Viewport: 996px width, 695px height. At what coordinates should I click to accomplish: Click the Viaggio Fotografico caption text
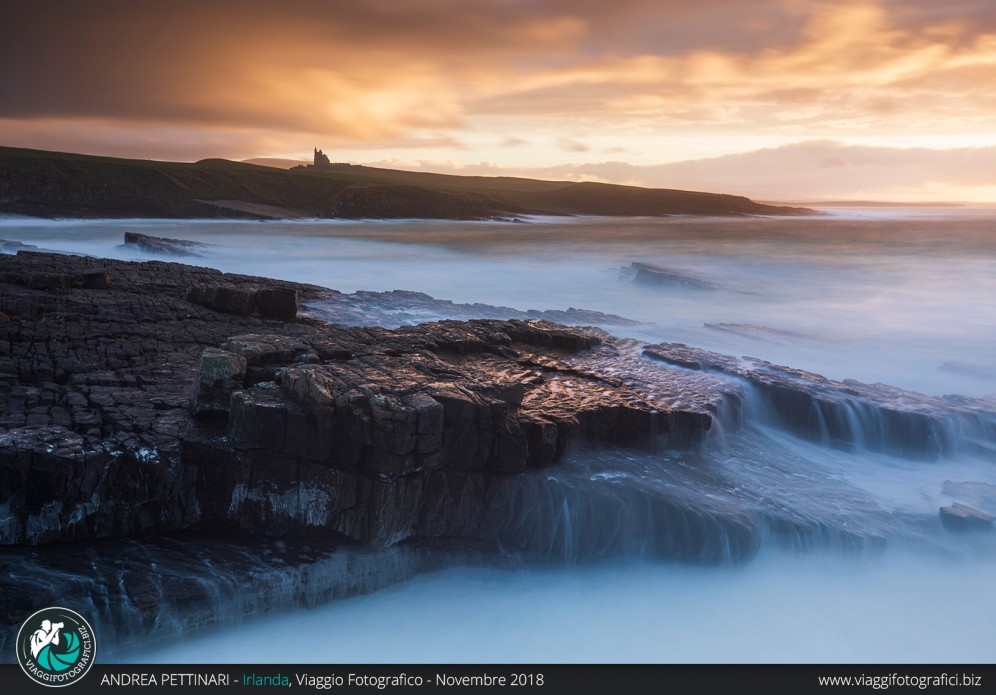[x=359, y=680]
